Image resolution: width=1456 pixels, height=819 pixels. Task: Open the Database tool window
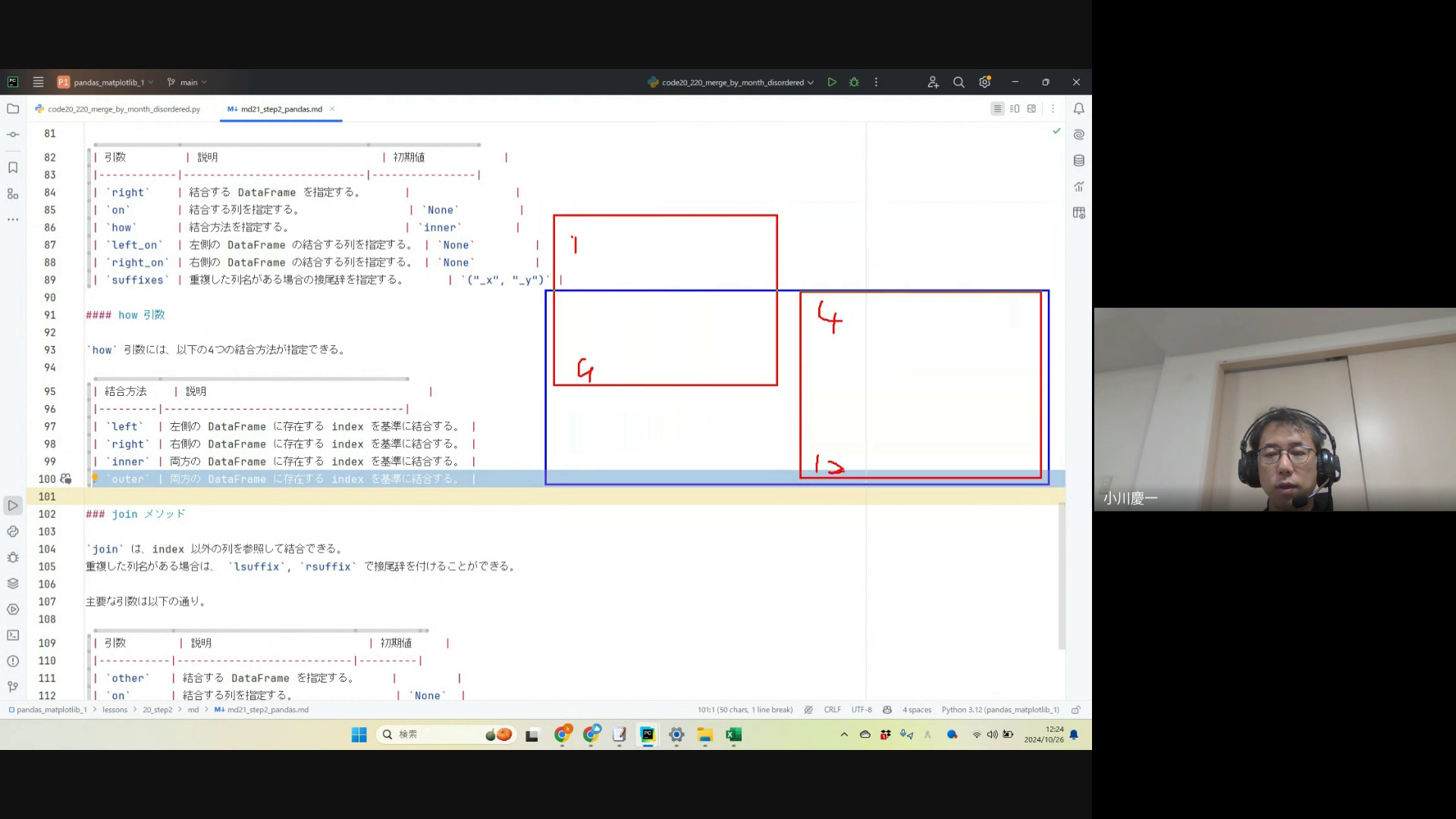[1078, 161]
